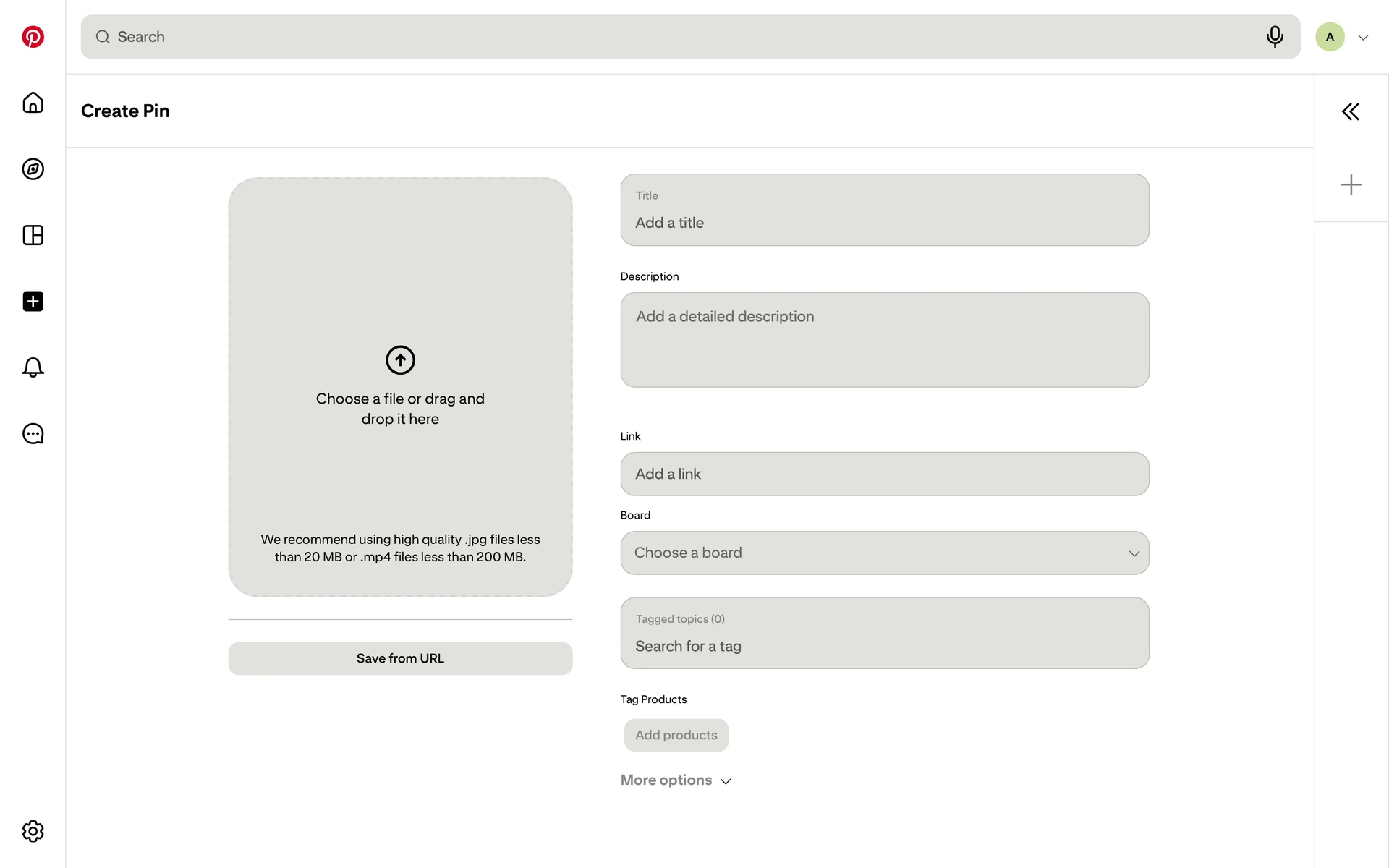Click the Add products button
The height and width of the screenshot is (868, 1389).
pos(676,735)
